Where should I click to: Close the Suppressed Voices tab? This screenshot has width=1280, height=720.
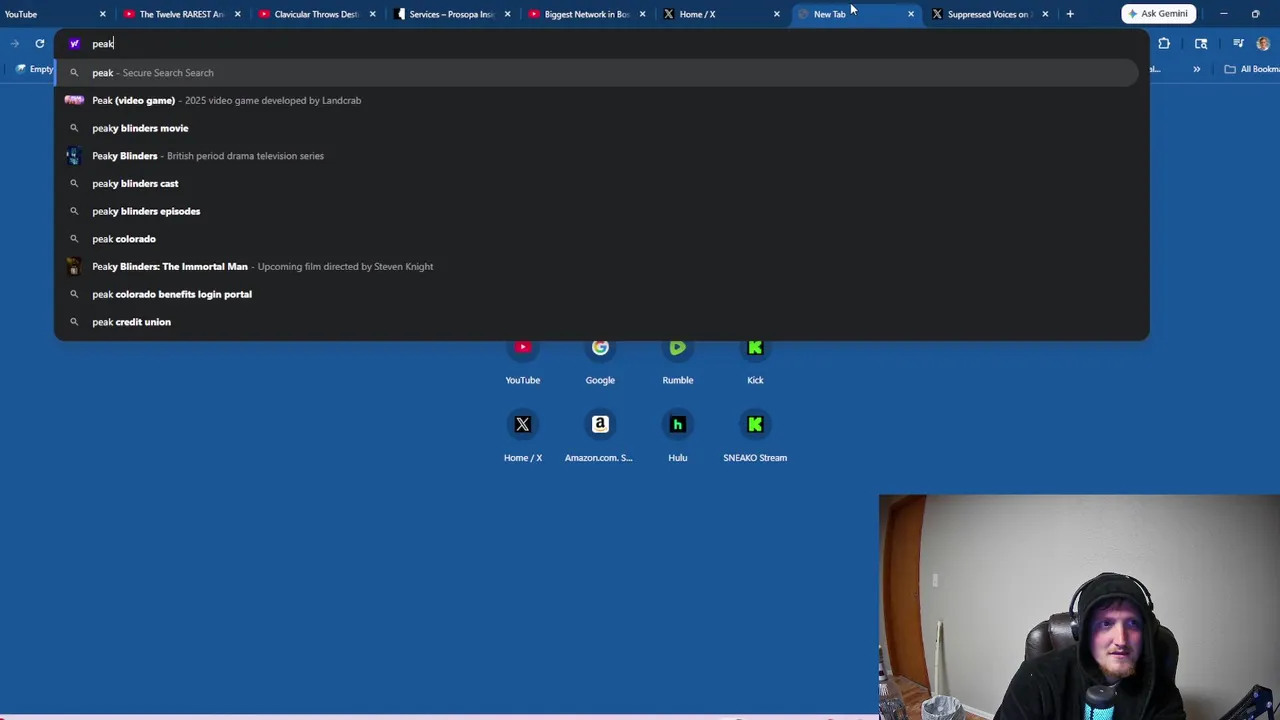click(x=1045, y=14)
